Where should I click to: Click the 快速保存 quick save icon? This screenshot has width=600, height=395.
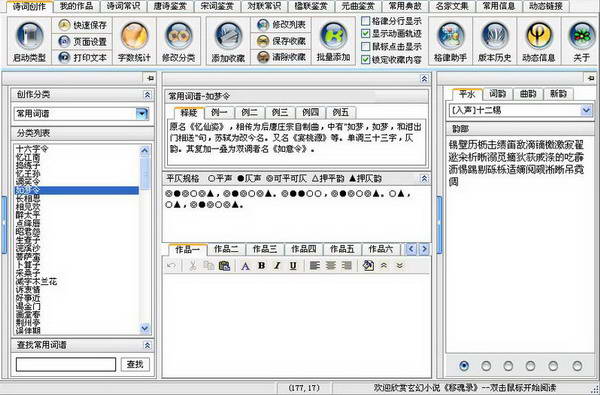[x=64, y=25]
